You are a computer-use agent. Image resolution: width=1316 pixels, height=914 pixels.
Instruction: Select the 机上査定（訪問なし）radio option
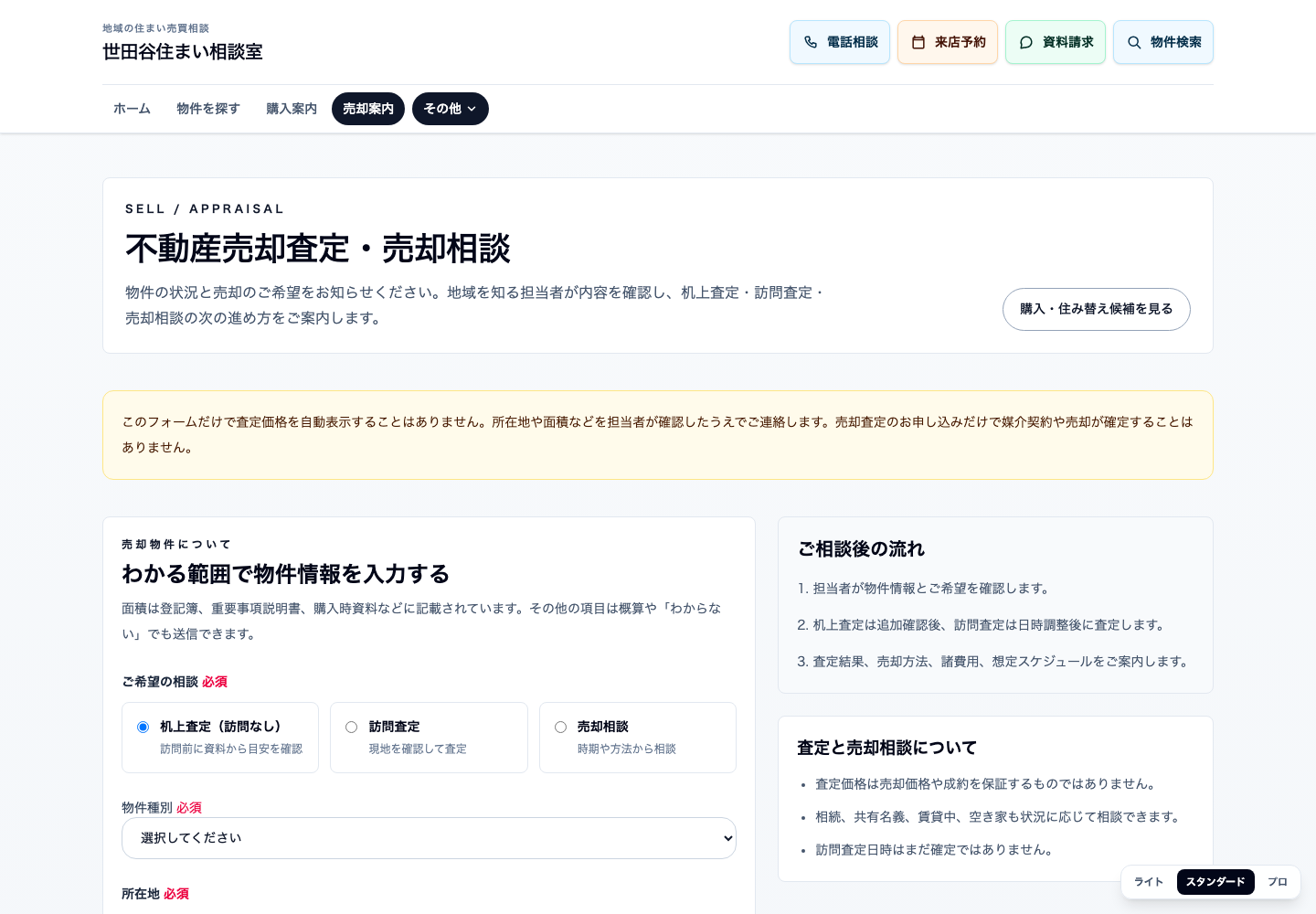tap(143, 728)
